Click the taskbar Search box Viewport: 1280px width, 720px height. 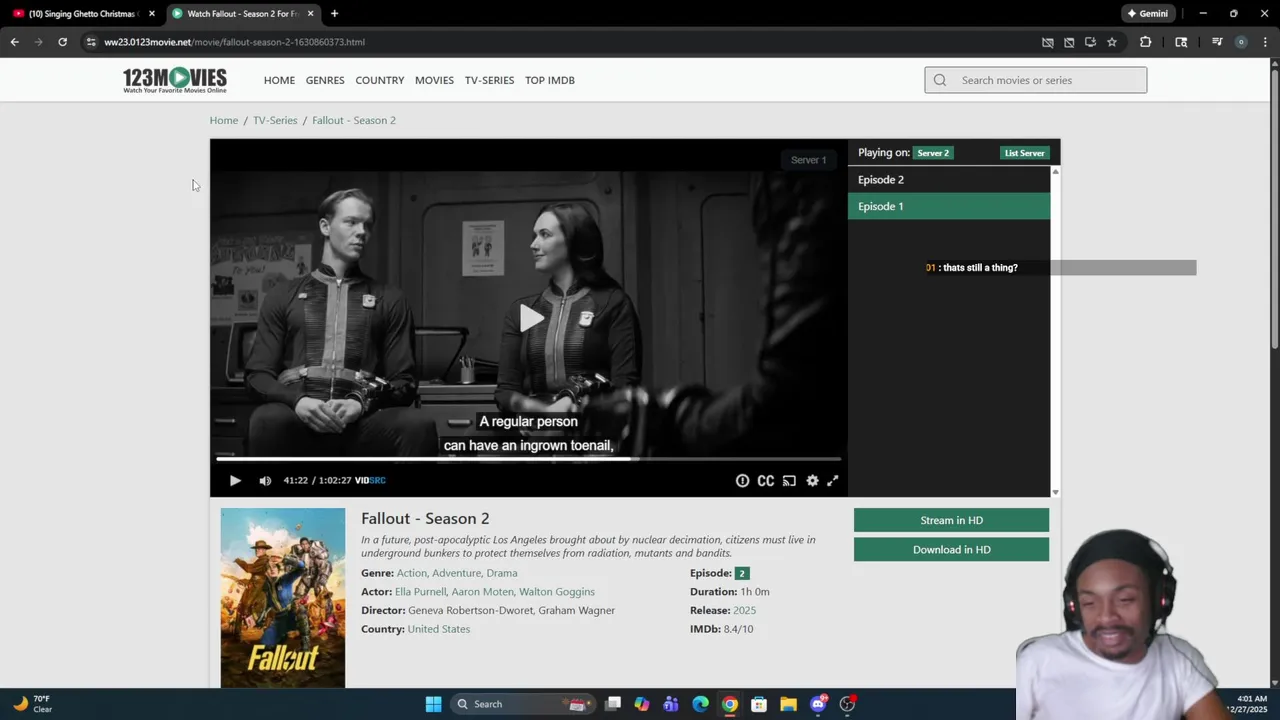[523, 704]
